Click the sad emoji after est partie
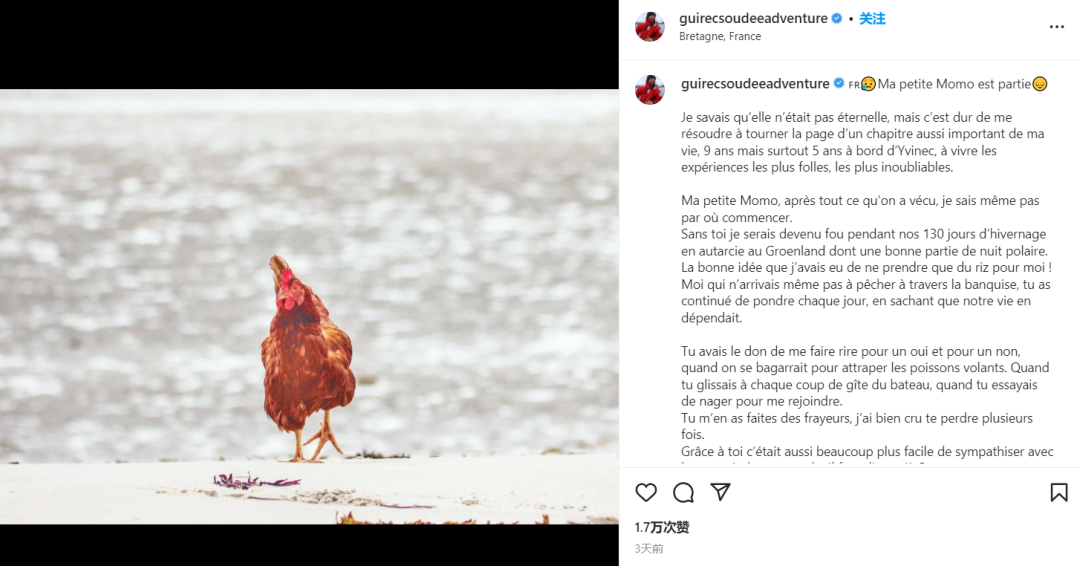Screen dimensions: 1080x566 (x=1040, y=84)
